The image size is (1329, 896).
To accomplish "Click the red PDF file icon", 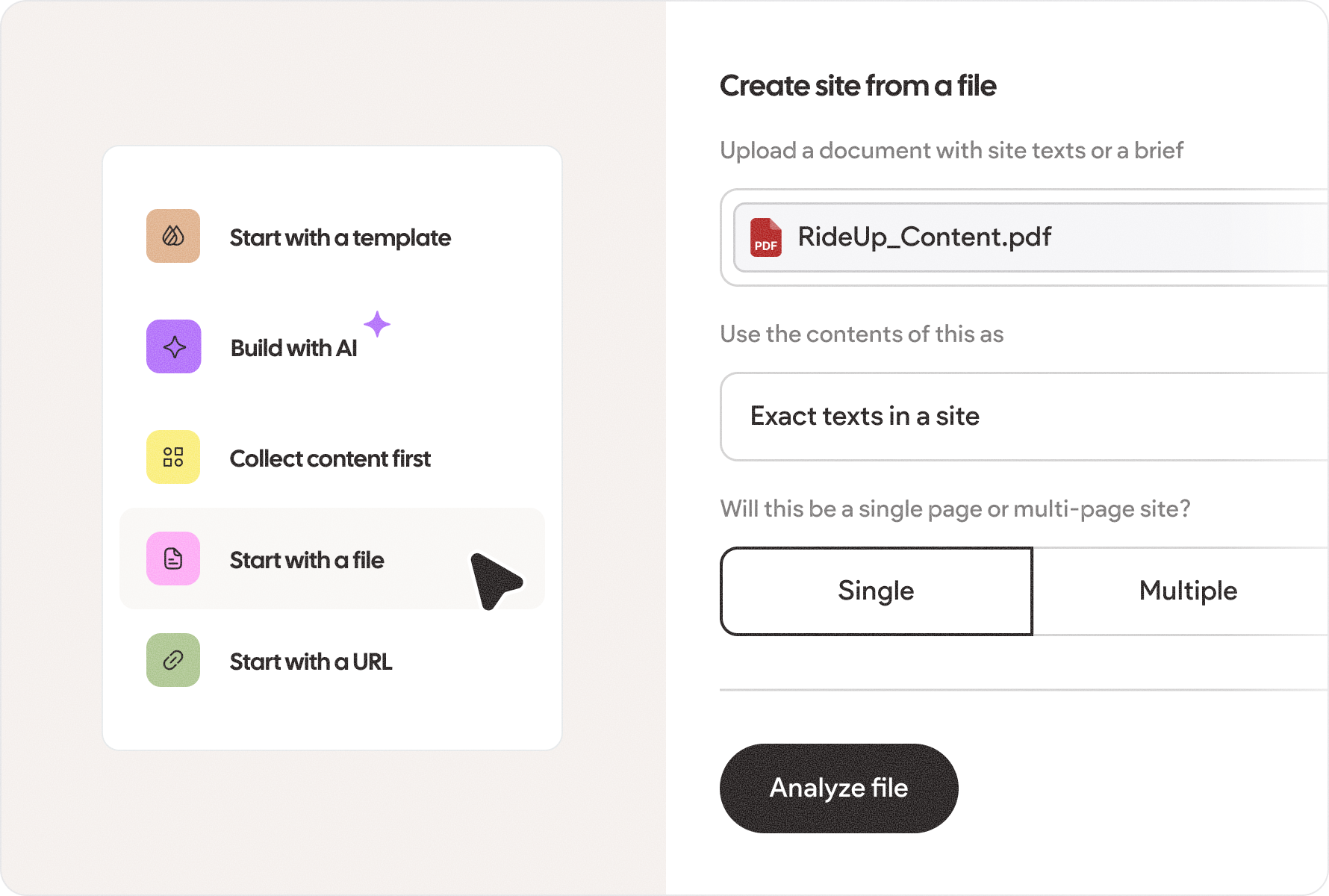I will pos(766,237).
